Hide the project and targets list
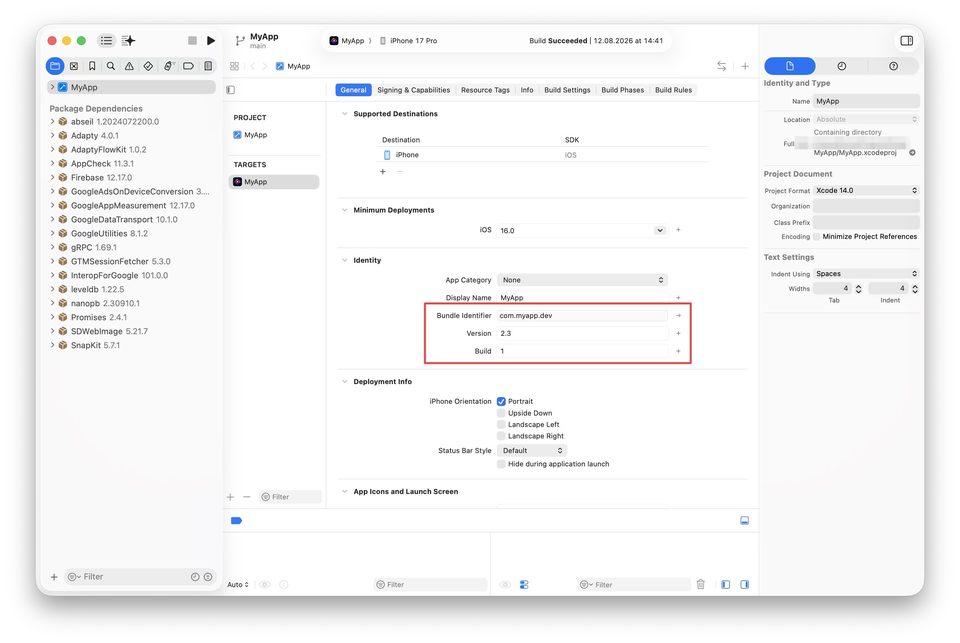960x643 pixels. pyautogui.click(x=231, y=90)
